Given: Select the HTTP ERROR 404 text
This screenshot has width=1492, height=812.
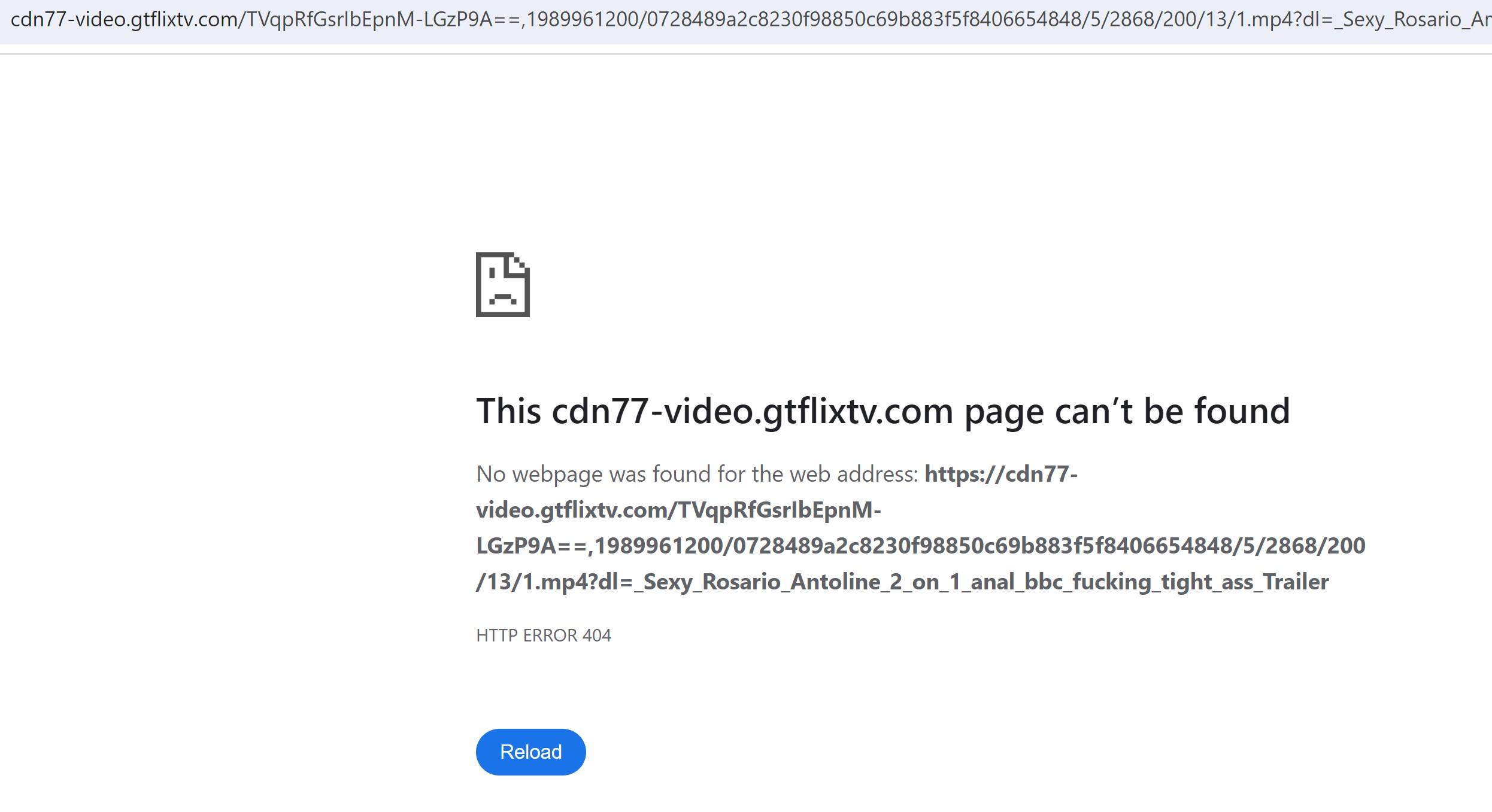Looking at the screenshot, I should pos(544,635).
